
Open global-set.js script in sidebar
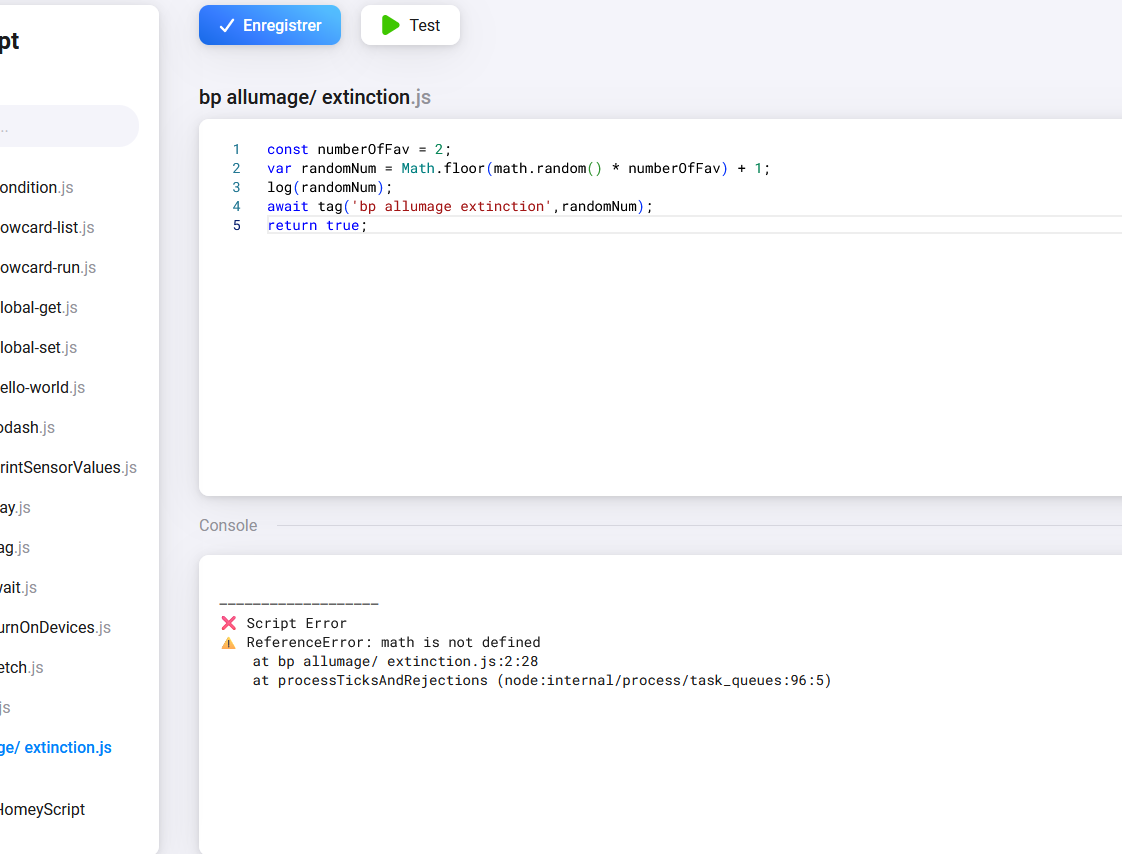point(39,348)
